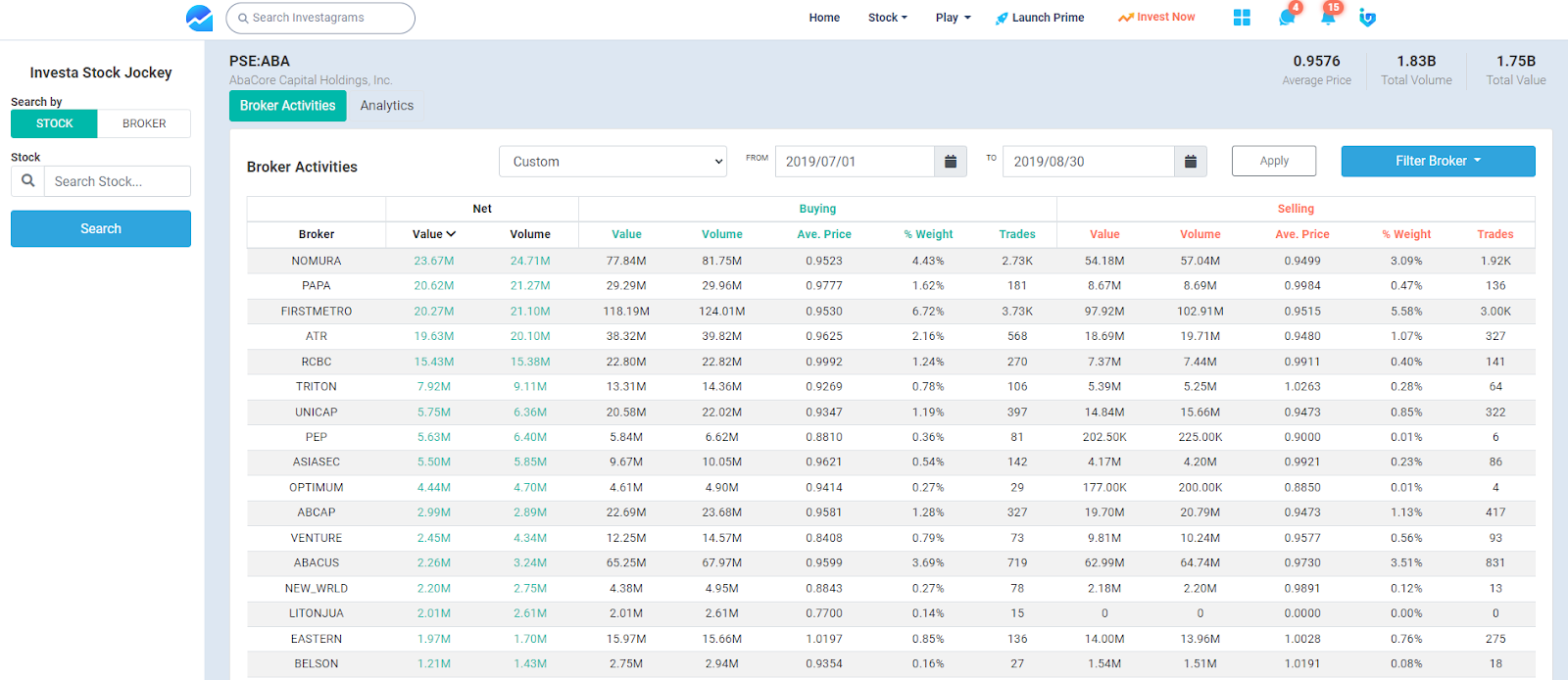
Task: Expand the Stock menu in navbar
Action: pyautogui.click(x=887, y=18)
